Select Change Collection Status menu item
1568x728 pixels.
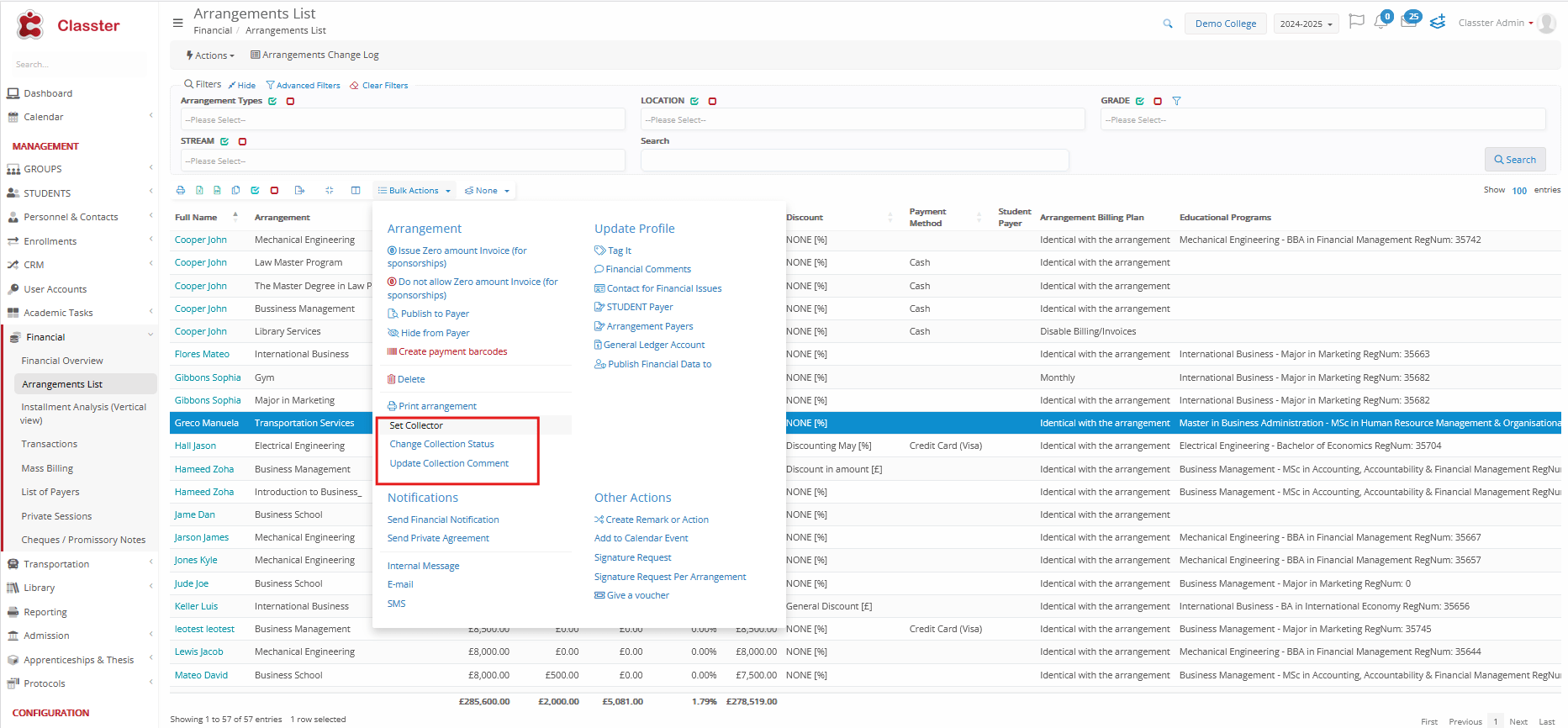point(441,444)
